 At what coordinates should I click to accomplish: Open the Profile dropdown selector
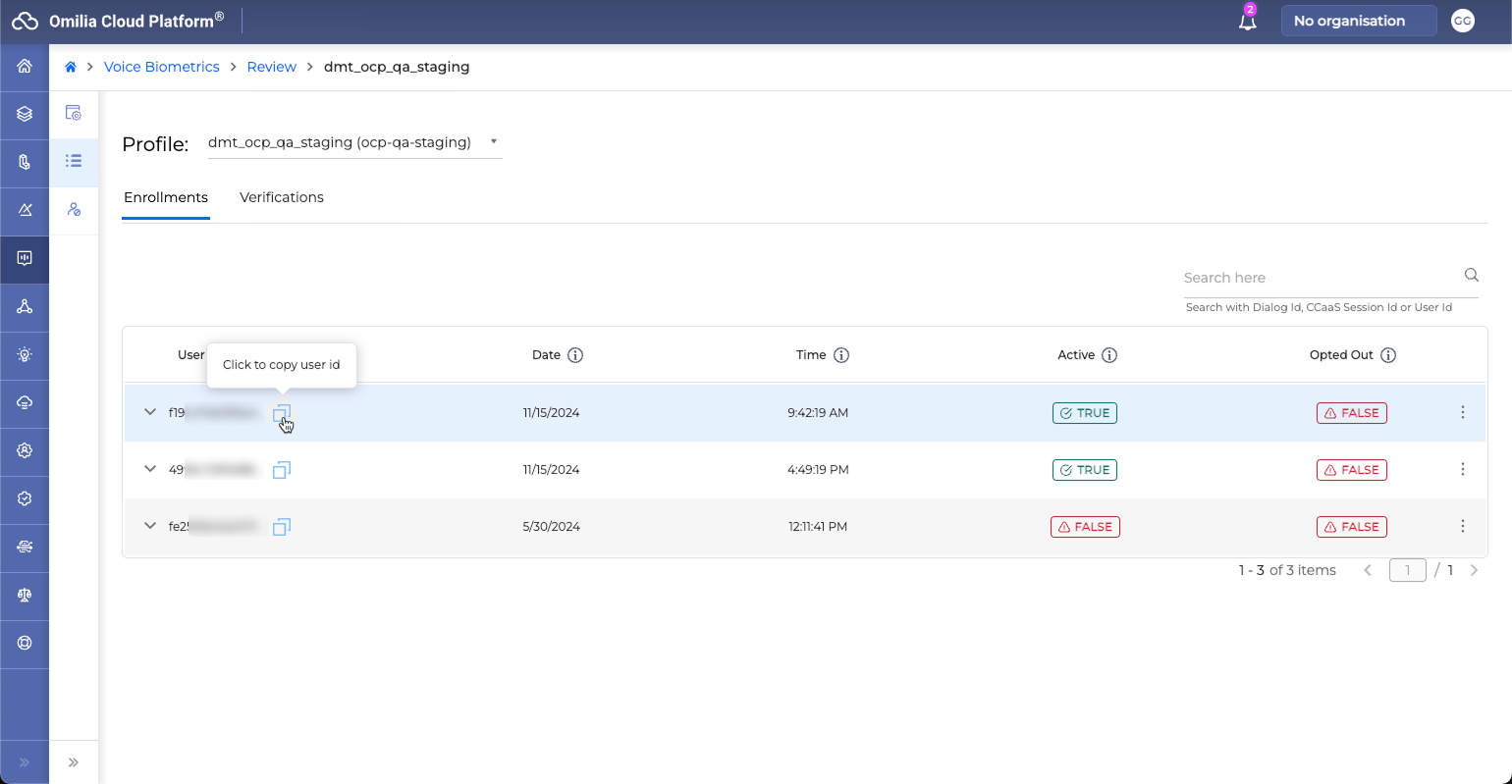point(353,143)
